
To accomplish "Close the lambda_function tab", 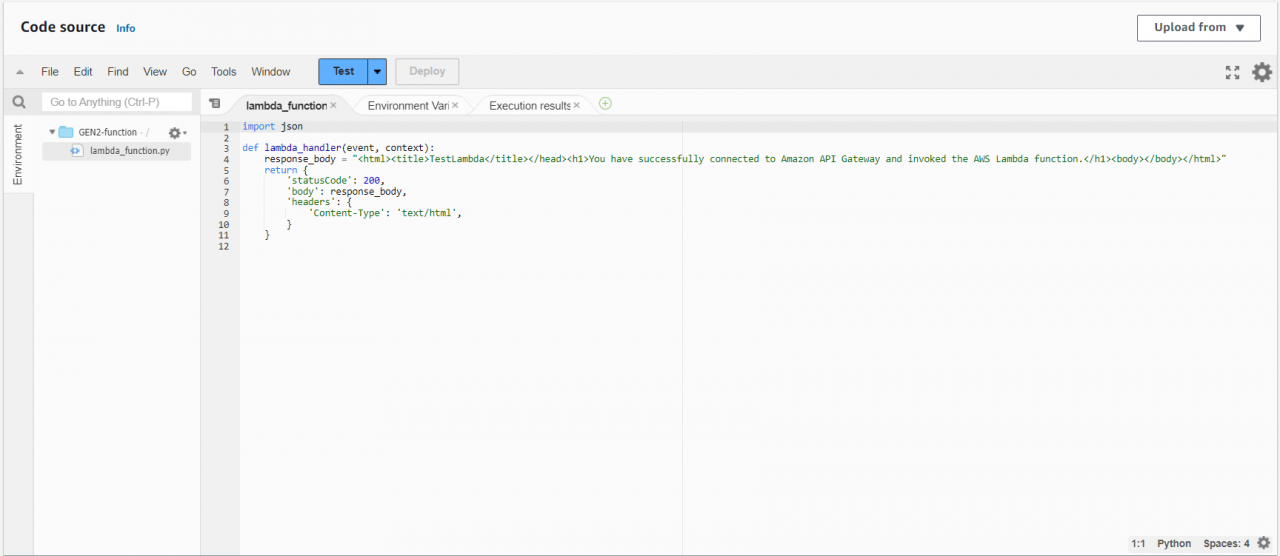I will coord(333,105).
